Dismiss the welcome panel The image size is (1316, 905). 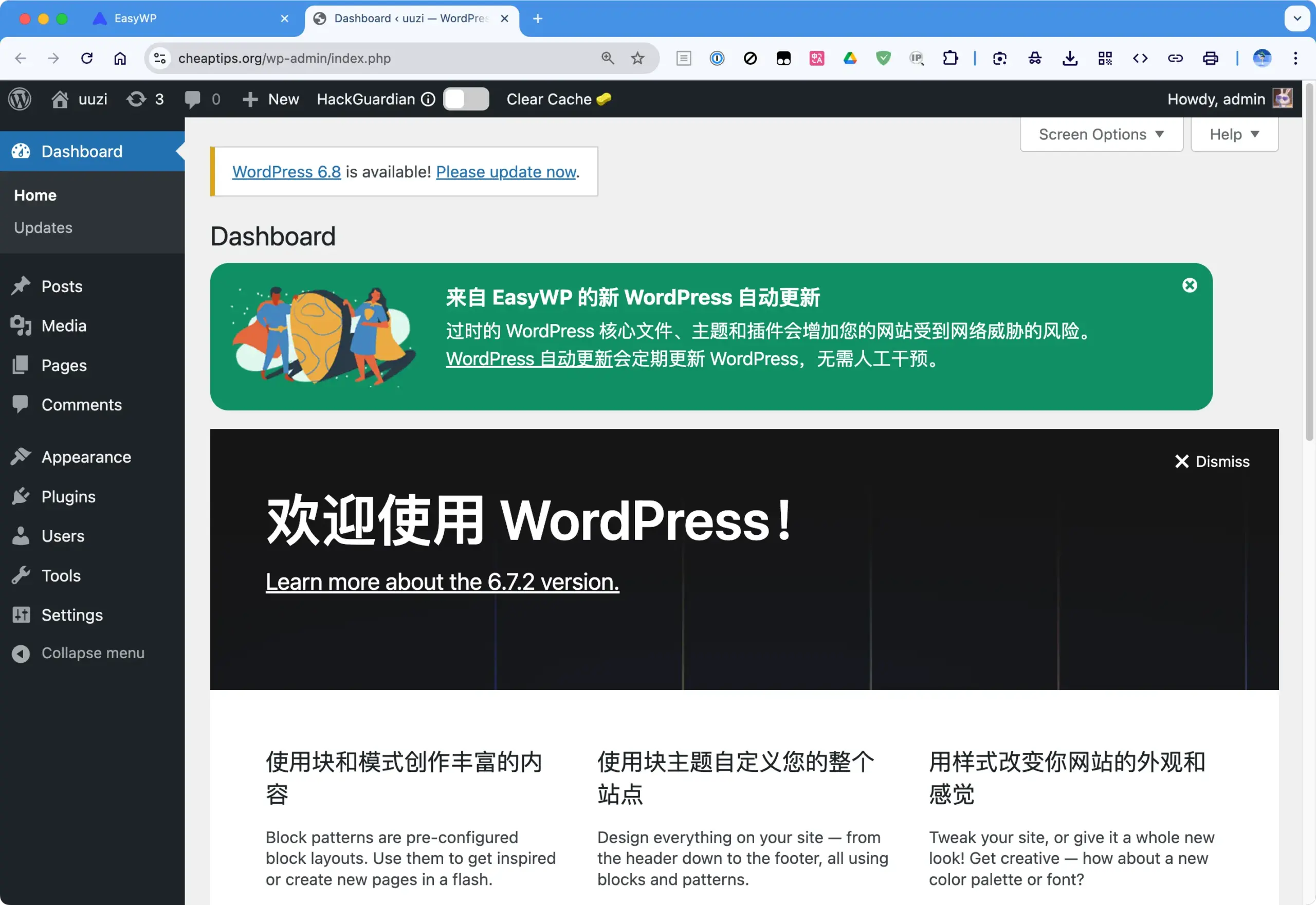click(x=1212, y=462)
